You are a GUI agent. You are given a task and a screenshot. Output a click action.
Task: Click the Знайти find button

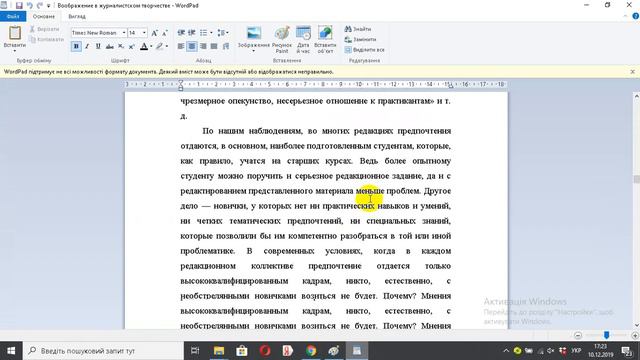pos(358,29)
